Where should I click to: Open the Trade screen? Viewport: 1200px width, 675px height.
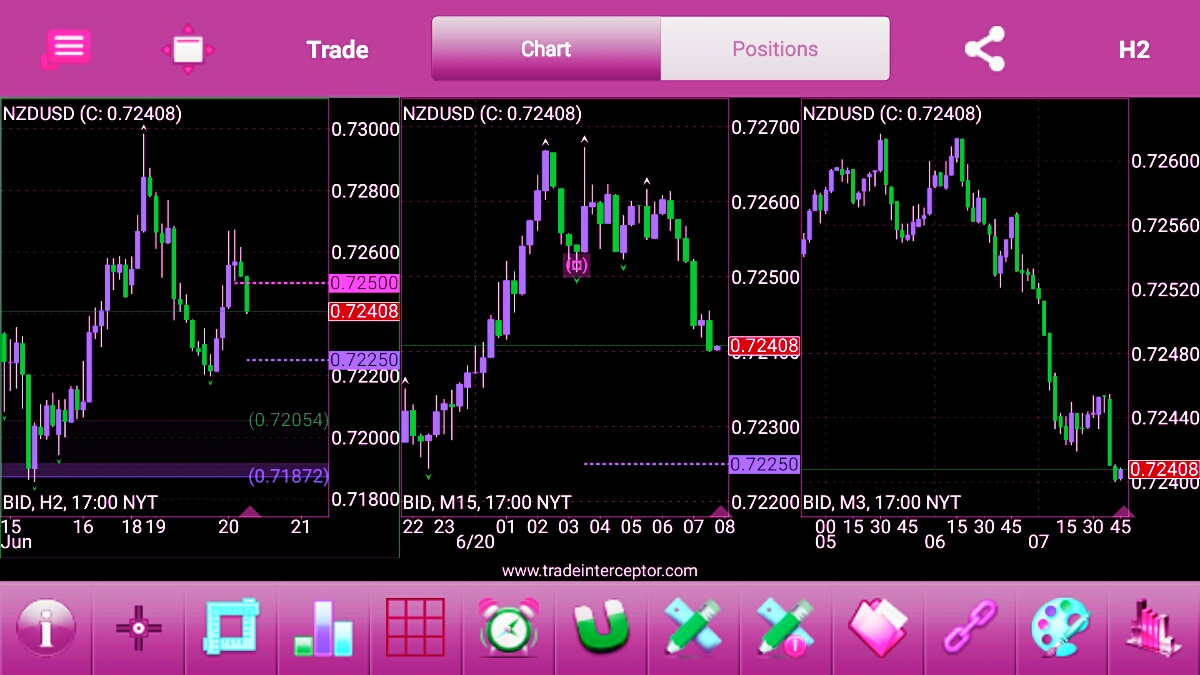[337, 50]
